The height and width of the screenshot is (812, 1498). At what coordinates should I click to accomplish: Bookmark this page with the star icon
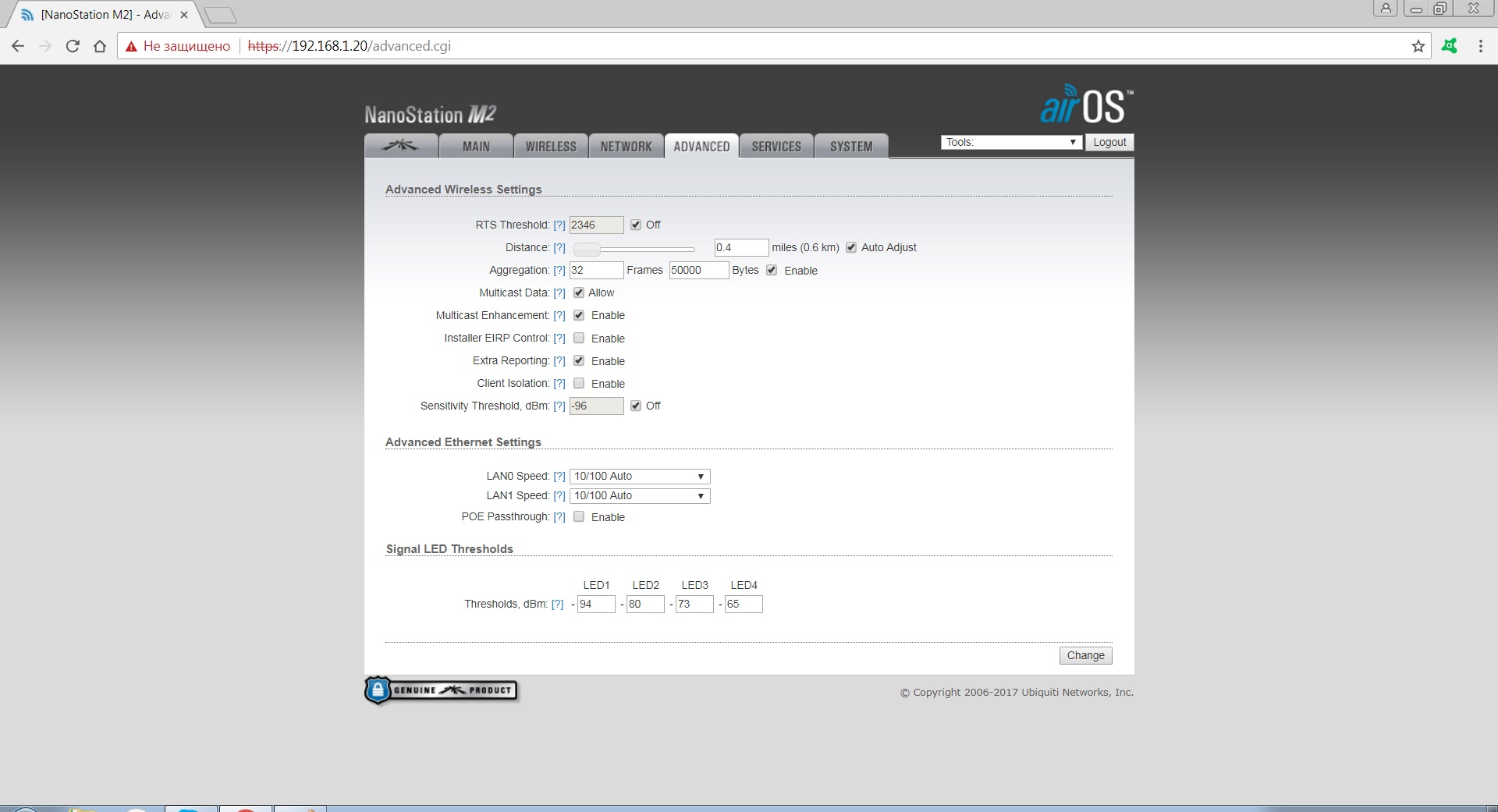[1418, 46]
